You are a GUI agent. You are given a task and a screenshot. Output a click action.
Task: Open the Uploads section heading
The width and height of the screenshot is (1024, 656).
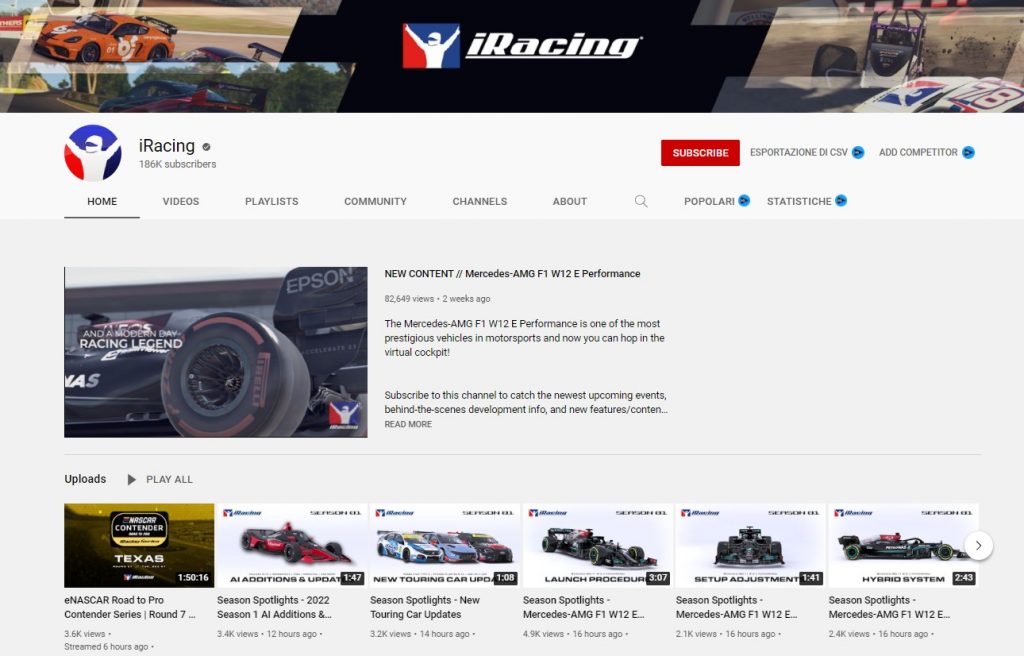pyautogui.click(x=85, y=479)
